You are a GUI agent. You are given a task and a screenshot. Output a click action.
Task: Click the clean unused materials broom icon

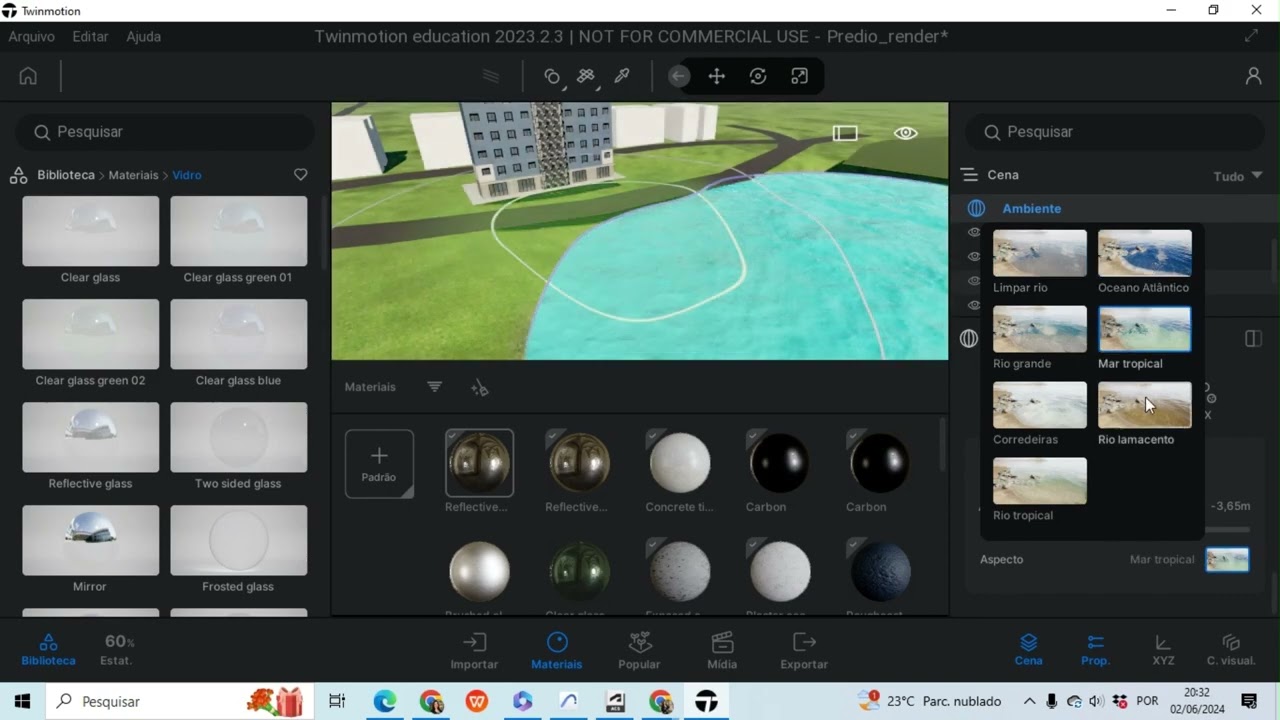click(480, 387)
